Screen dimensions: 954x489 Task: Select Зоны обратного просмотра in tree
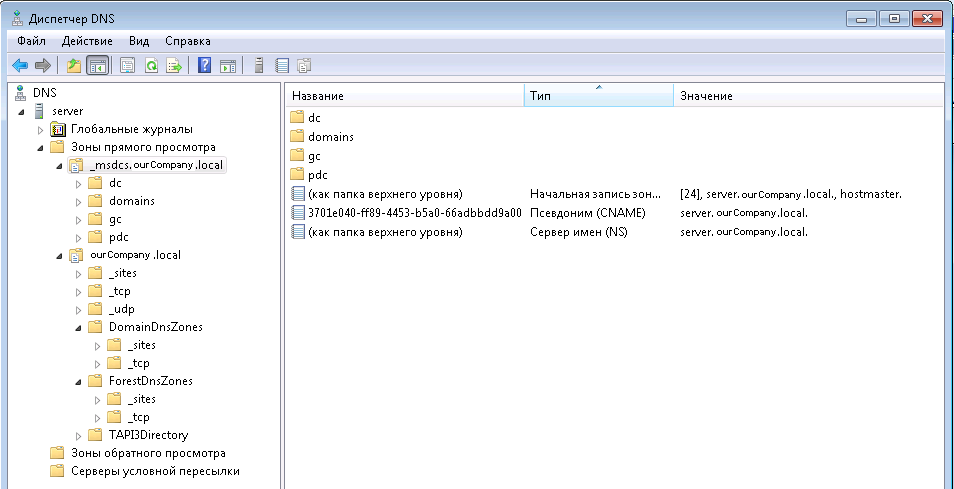pyautogui.click(x=148, y=453)
